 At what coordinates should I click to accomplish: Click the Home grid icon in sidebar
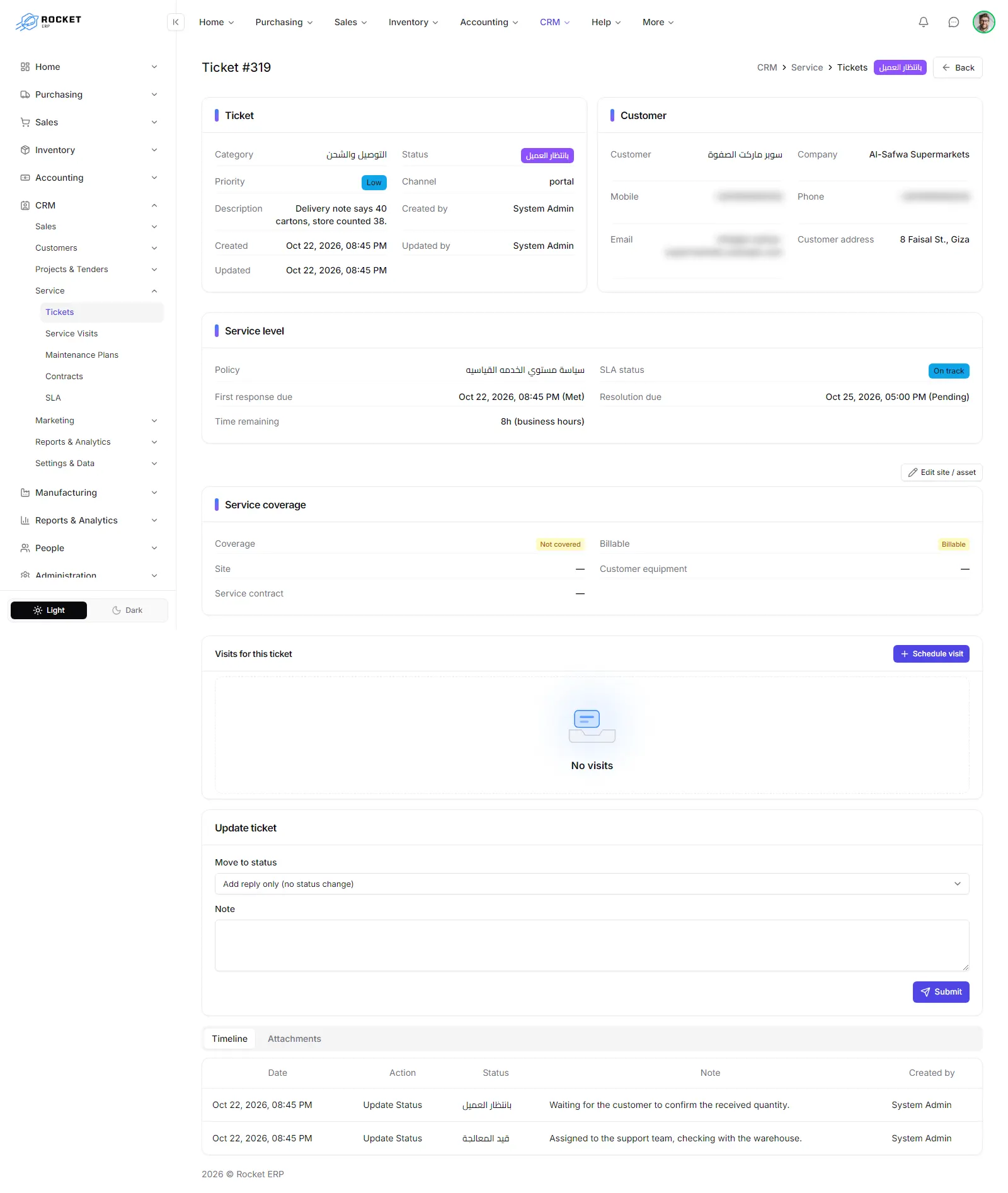coord(25,67)
